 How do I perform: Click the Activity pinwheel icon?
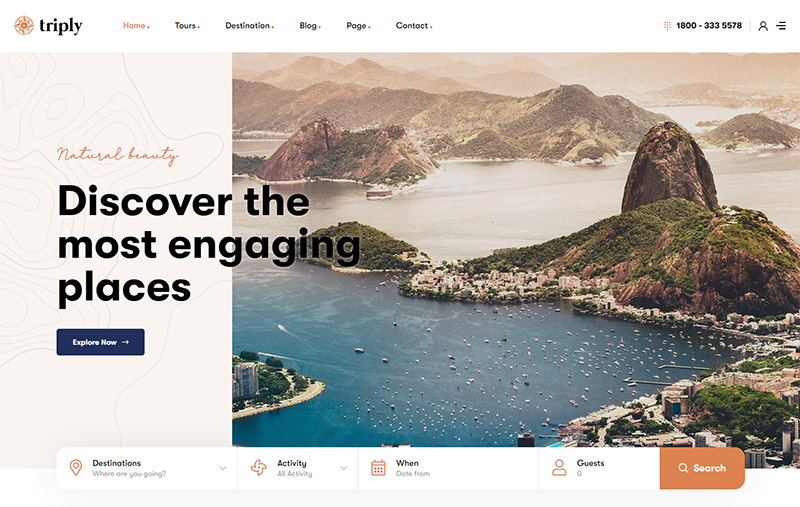[259, 468]
